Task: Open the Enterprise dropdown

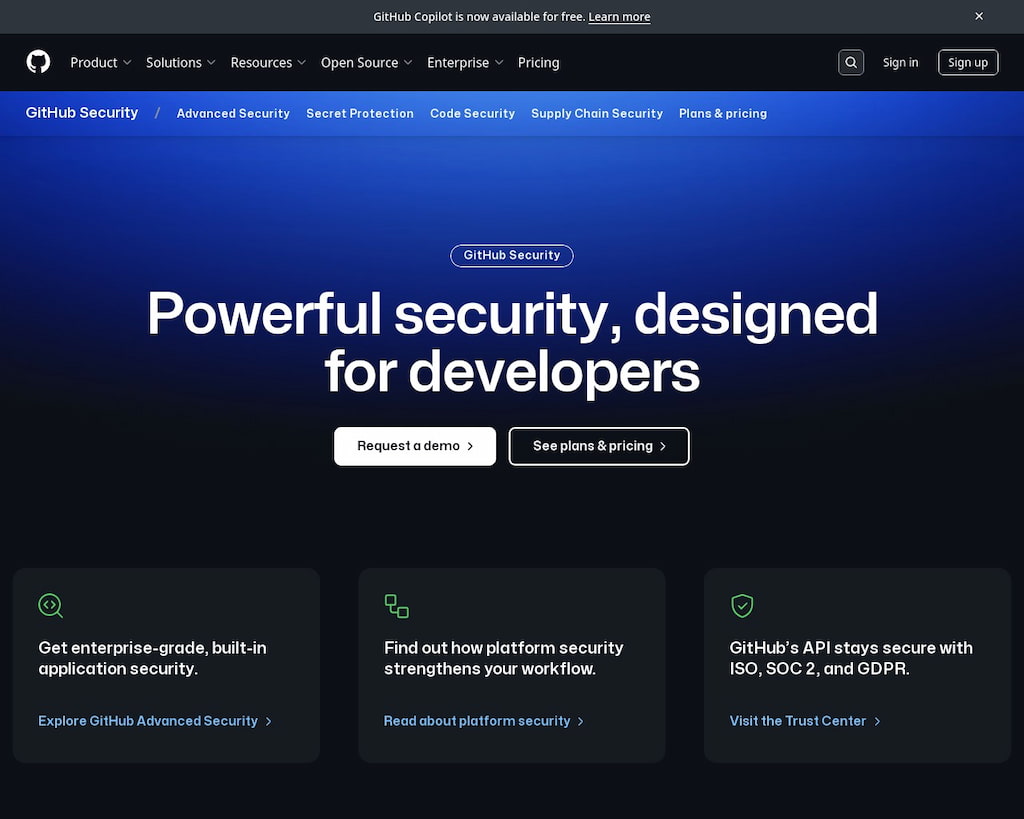Action: pos(464,62)
